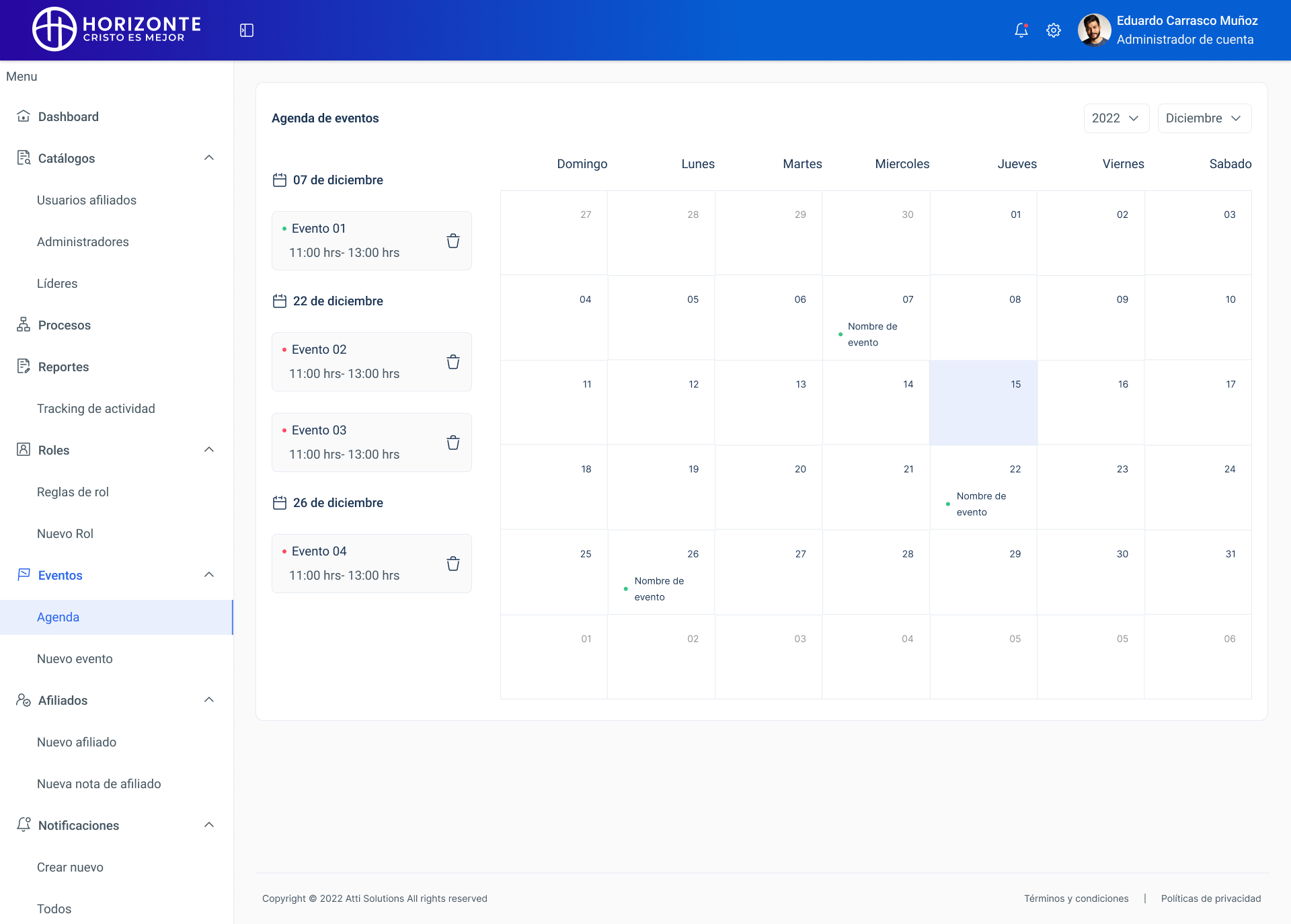
Task: Collapse the Catálogos section chevron
Action: click(x=209, y=158)
